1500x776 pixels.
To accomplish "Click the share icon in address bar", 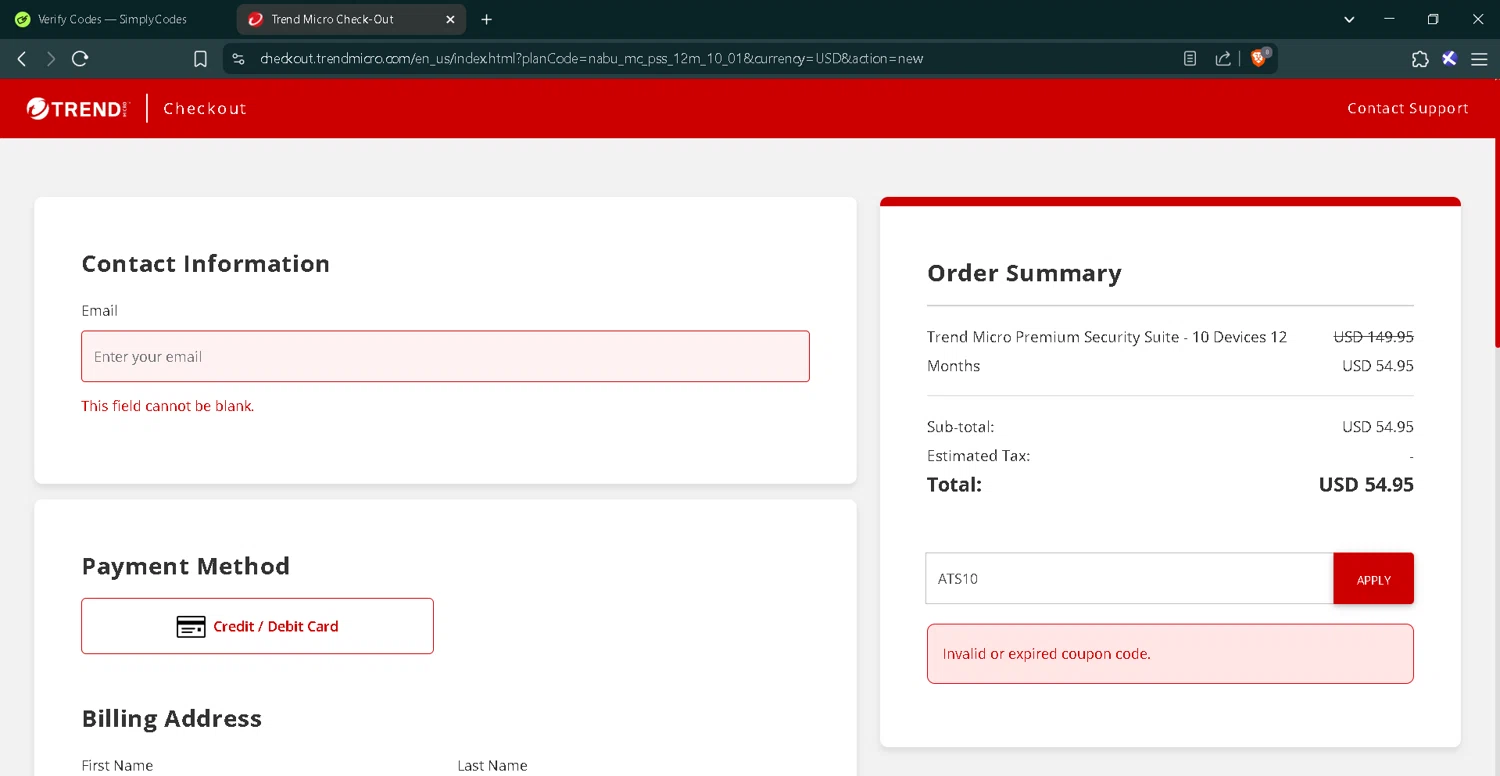I will [1223, 59].
